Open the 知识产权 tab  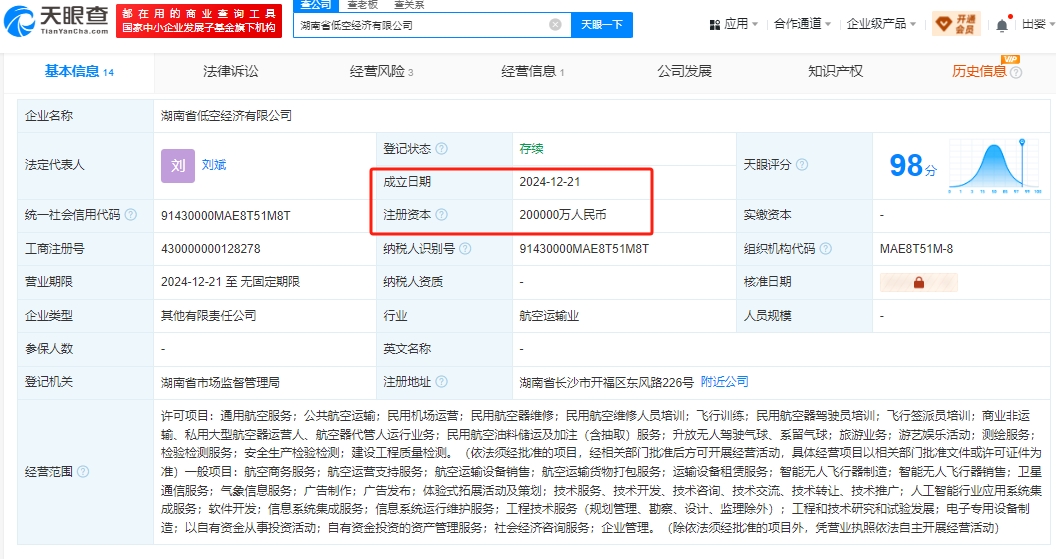pos(835,71)
